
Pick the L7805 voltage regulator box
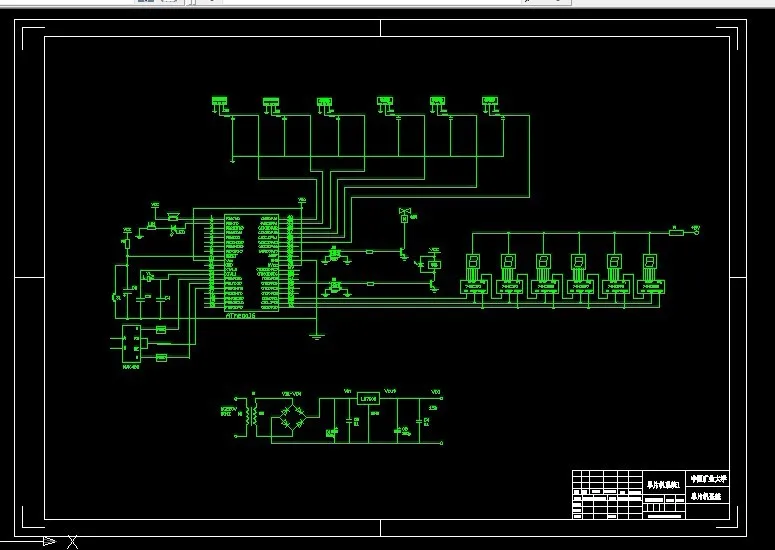click(x=368, y=398)
